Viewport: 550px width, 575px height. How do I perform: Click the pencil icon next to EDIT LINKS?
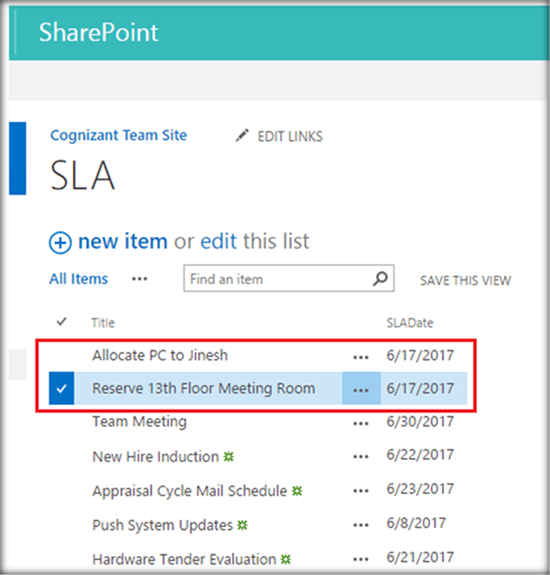pos(242,135)
